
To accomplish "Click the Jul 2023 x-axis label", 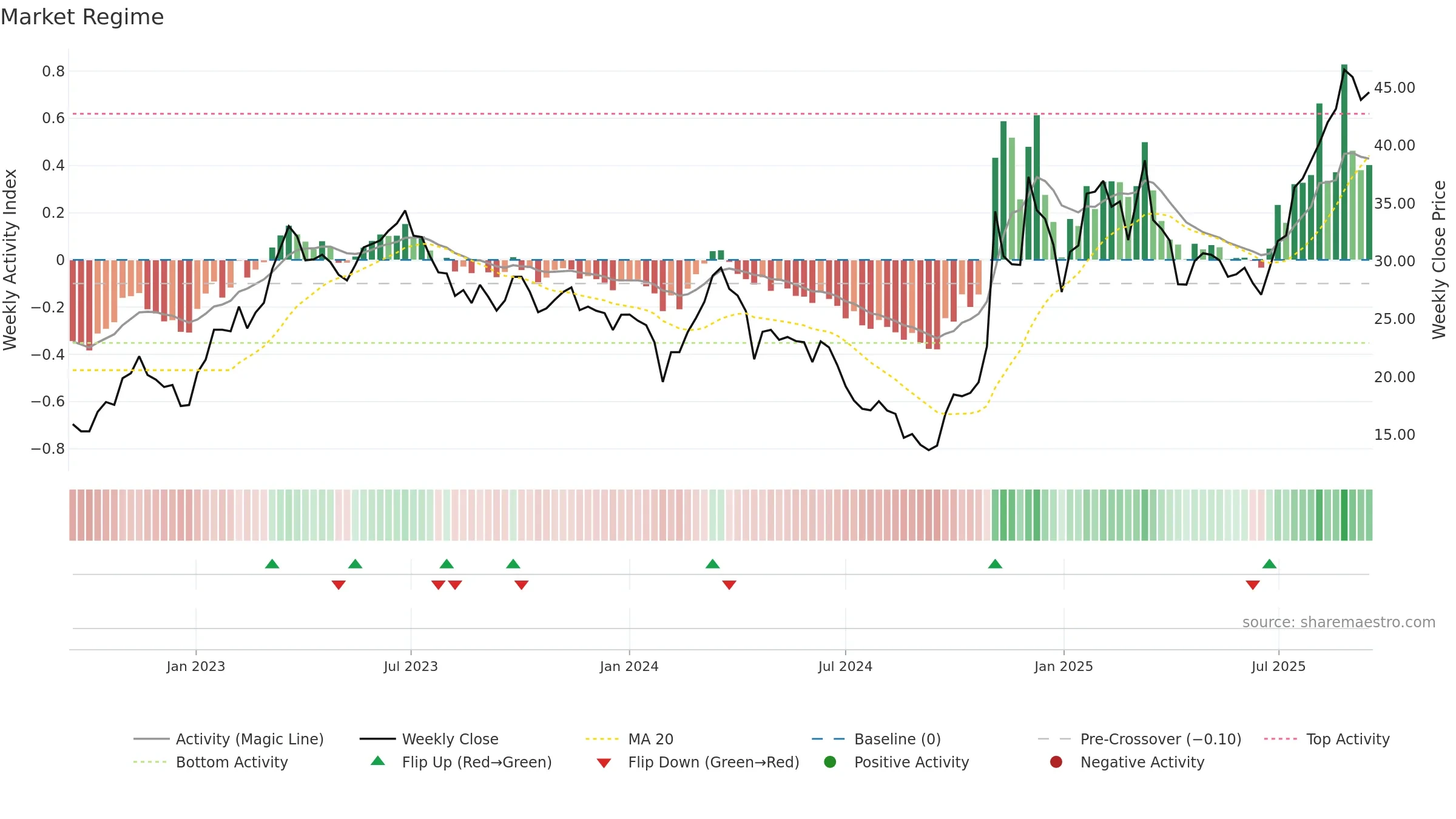I will [x=411, y=667].
